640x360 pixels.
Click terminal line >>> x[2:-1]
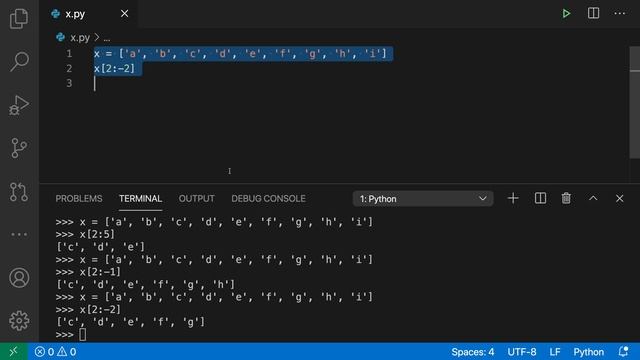[88, 272]
